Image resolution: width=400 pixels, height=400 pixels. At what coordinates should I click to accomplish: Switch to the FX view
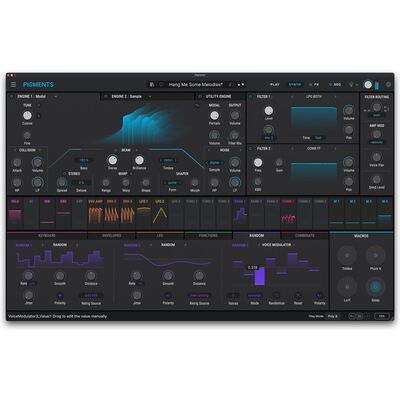click(314, 85)
